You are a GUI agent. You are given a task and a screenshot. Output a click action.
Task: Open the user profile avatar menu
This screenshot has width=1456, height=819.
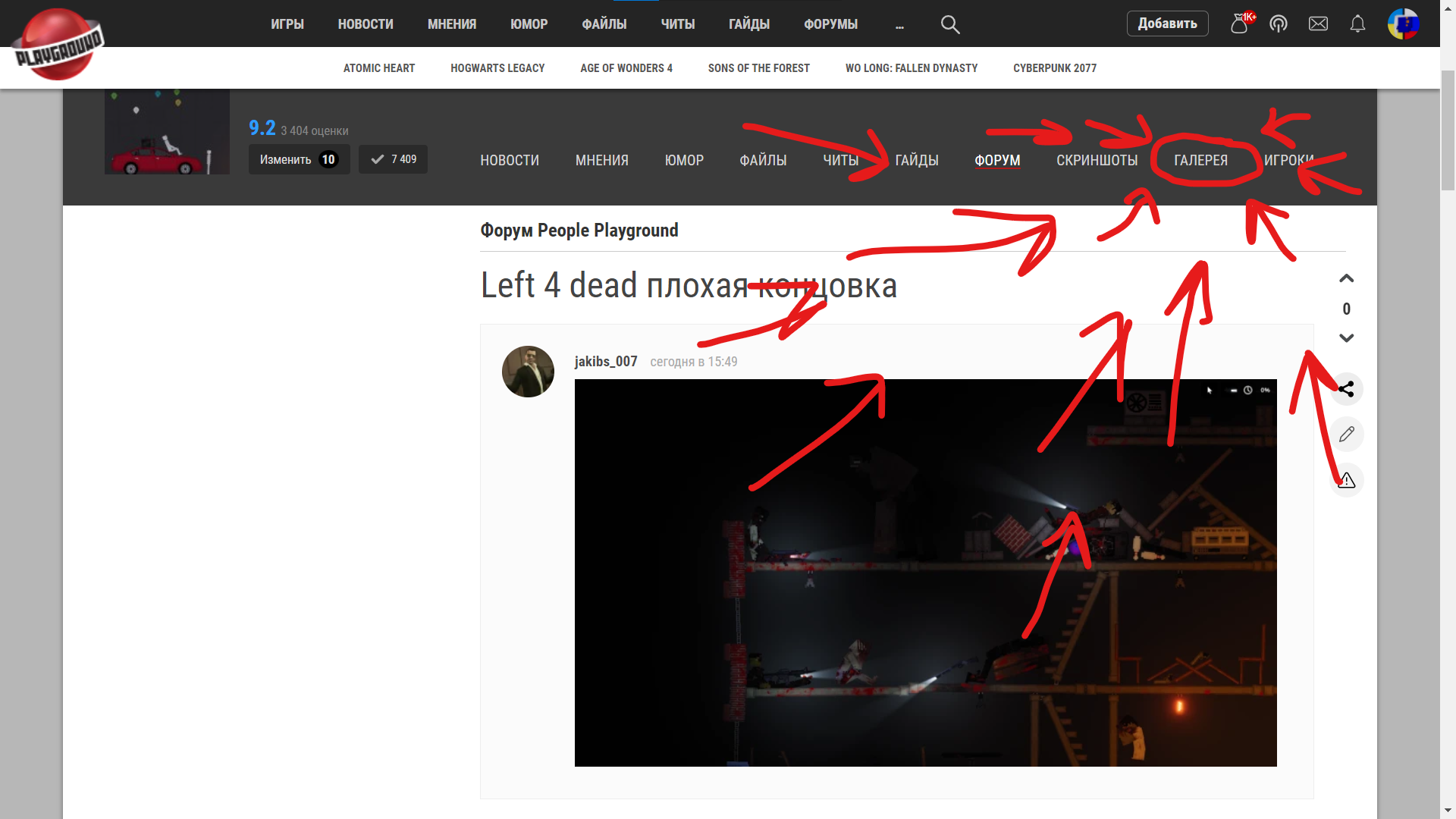tap(1403, 24)
